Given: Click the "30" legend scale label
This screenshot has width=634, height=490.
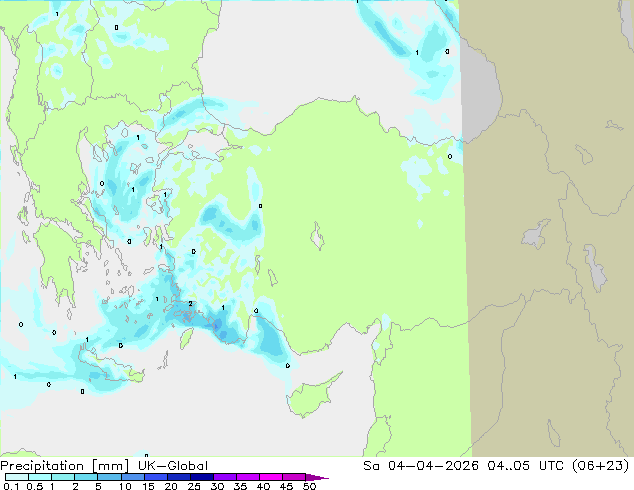Looking at the screenshot, I should pos(217,486).
